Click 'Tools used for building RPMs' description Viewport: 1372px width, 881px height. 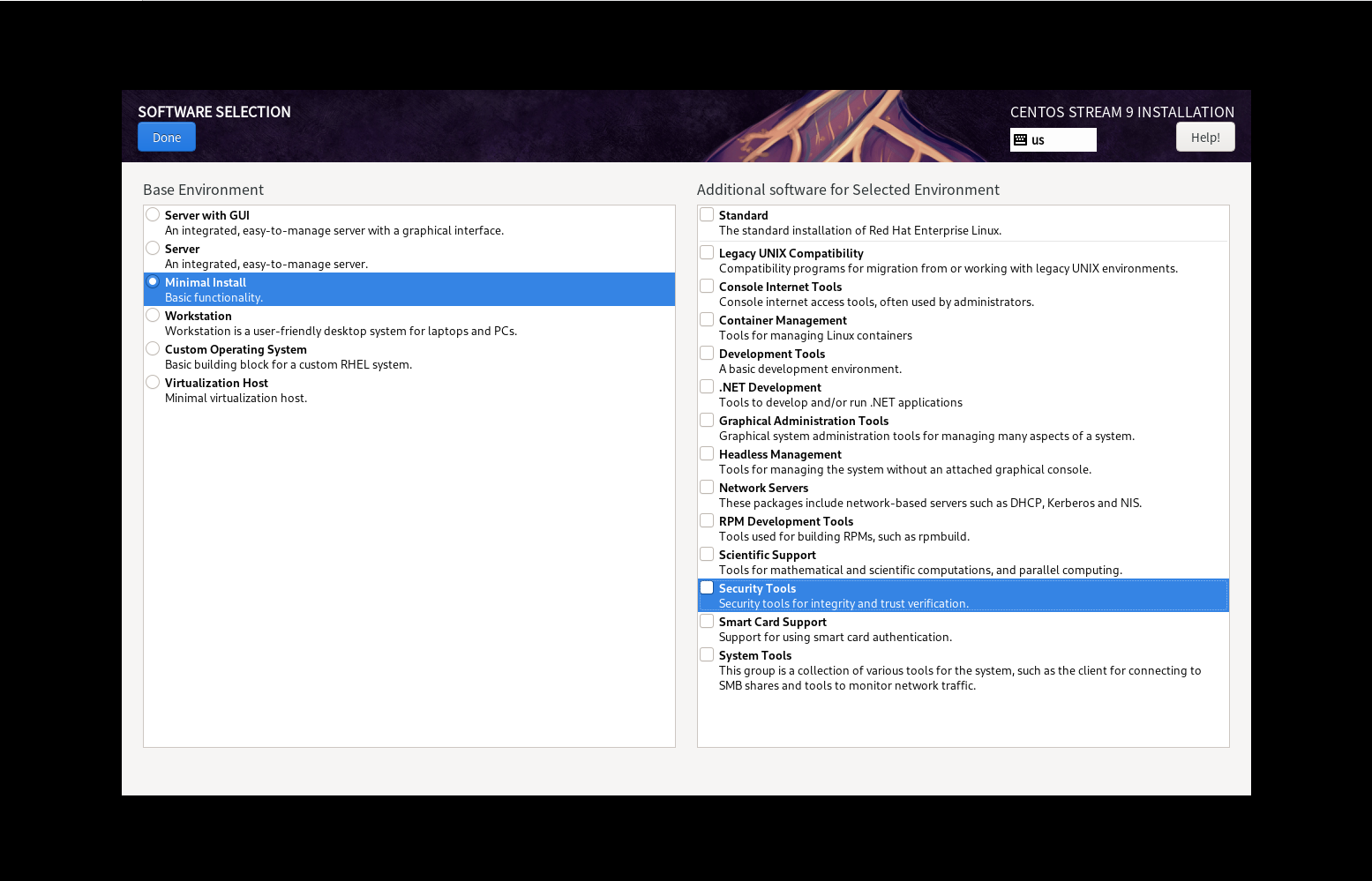[844, 536]
